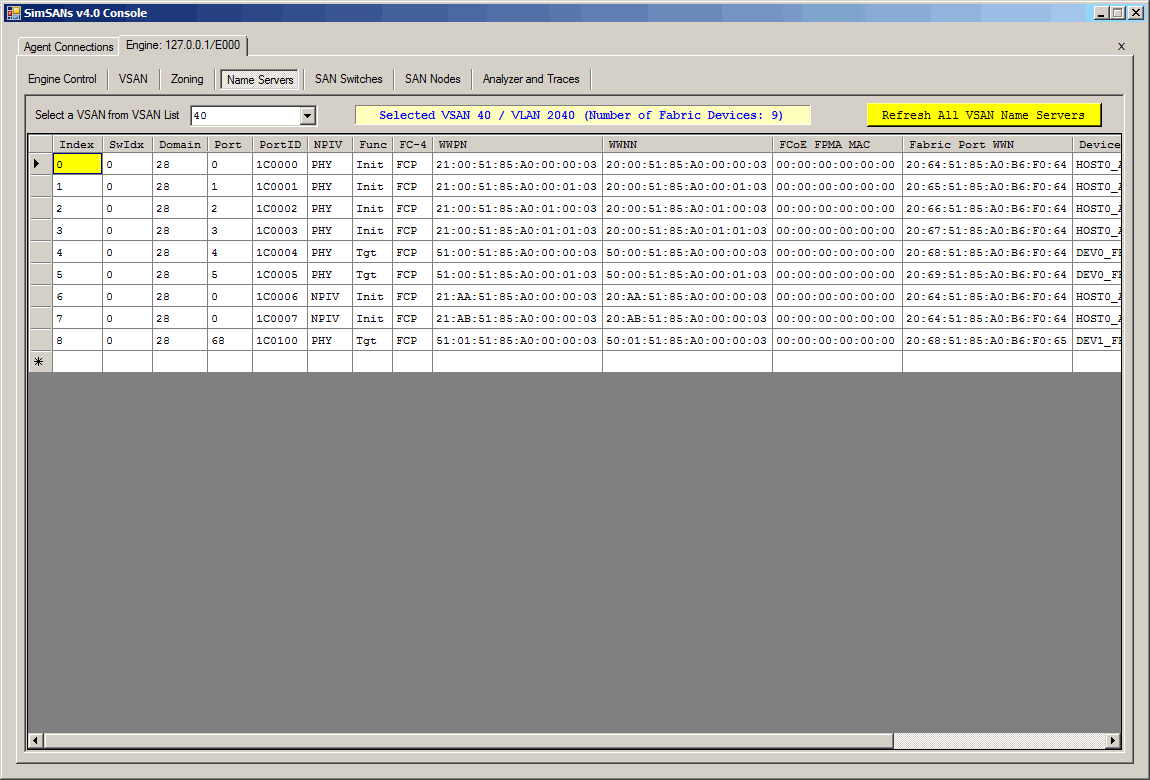Open the Analyzer and Traces tab

point(531,79)
